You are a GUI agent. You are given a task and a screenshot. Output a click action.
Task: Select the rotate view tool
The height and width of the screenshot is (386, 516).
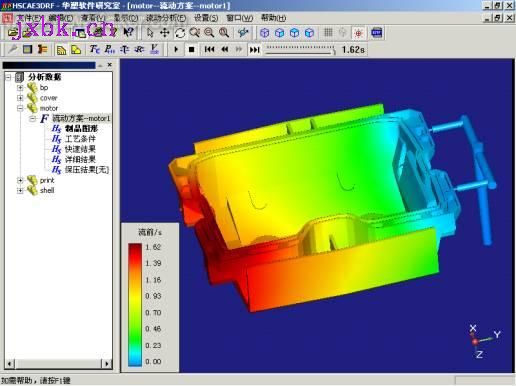click(x=180, y=33)
